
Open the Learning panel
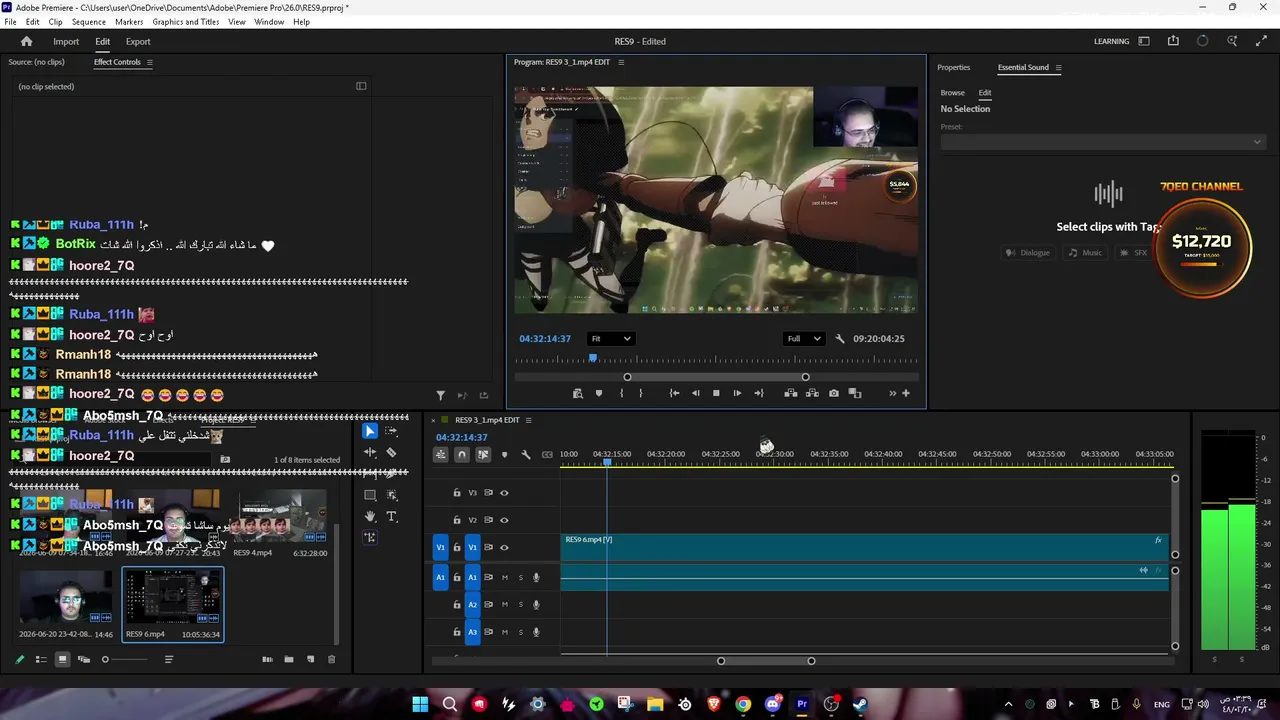pos(1112,42)
